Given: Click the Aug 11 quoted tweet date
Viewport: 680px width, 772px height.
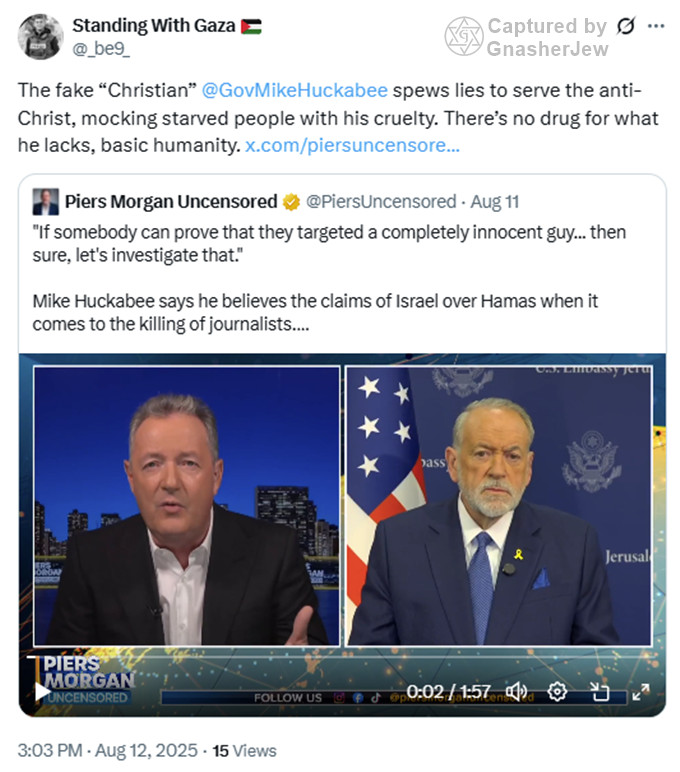Looking at the screenshot, I should (x=494, y=202).
